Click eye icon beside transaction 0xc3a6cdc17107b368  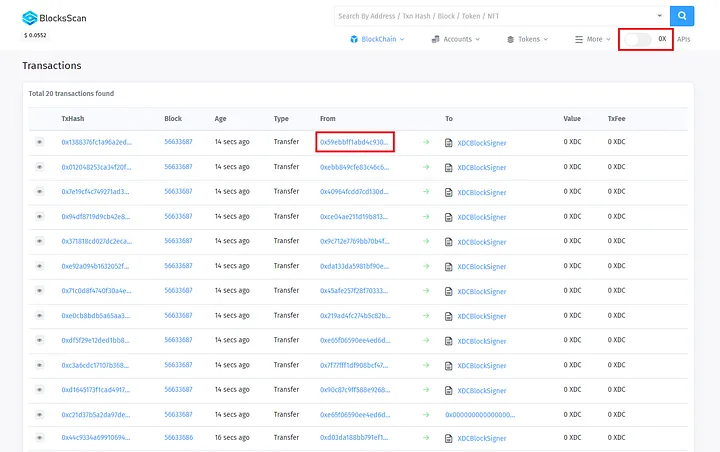click(x=41, y=364)
